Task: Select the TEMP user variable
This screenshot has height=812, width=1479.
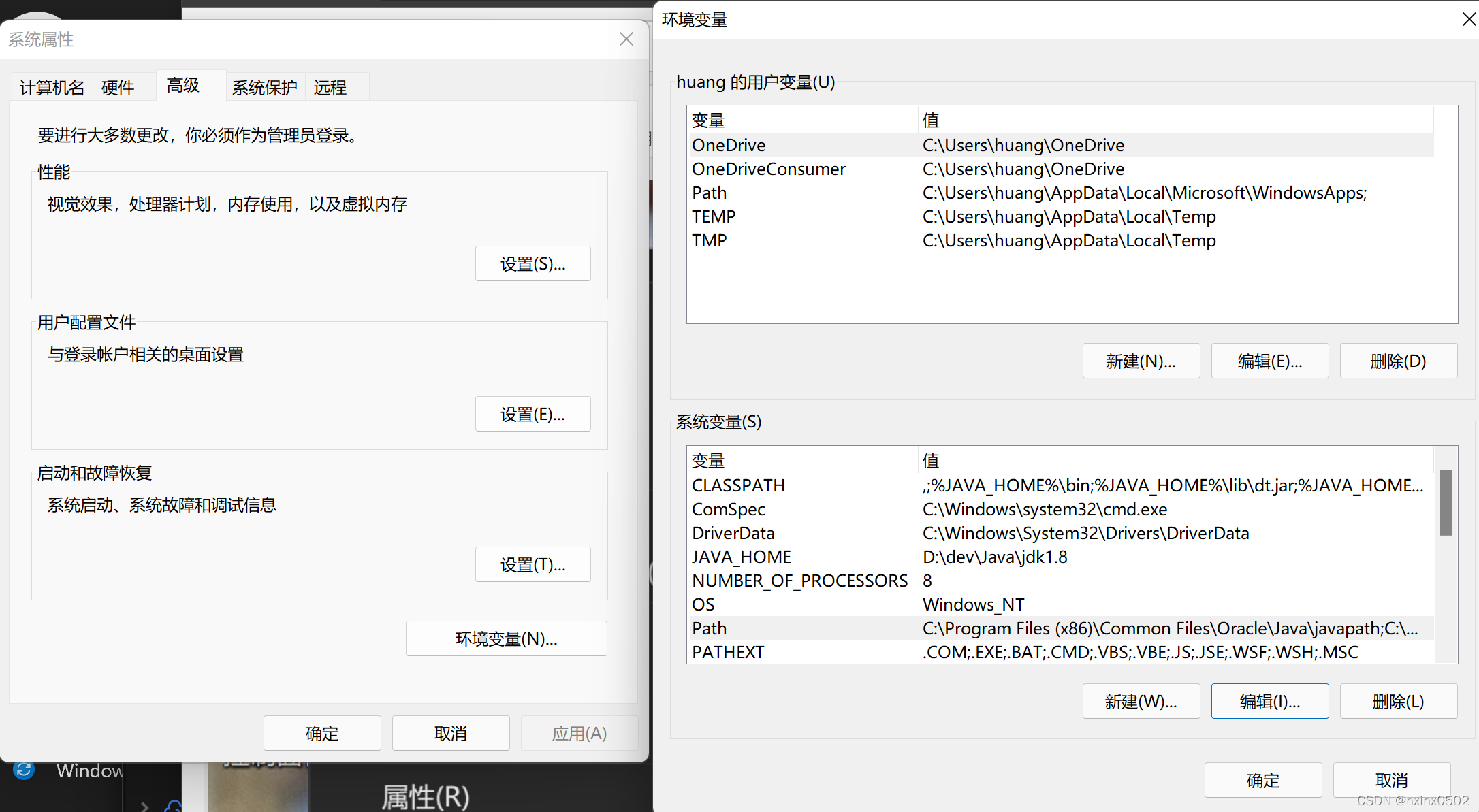Action: (1061, 216)
